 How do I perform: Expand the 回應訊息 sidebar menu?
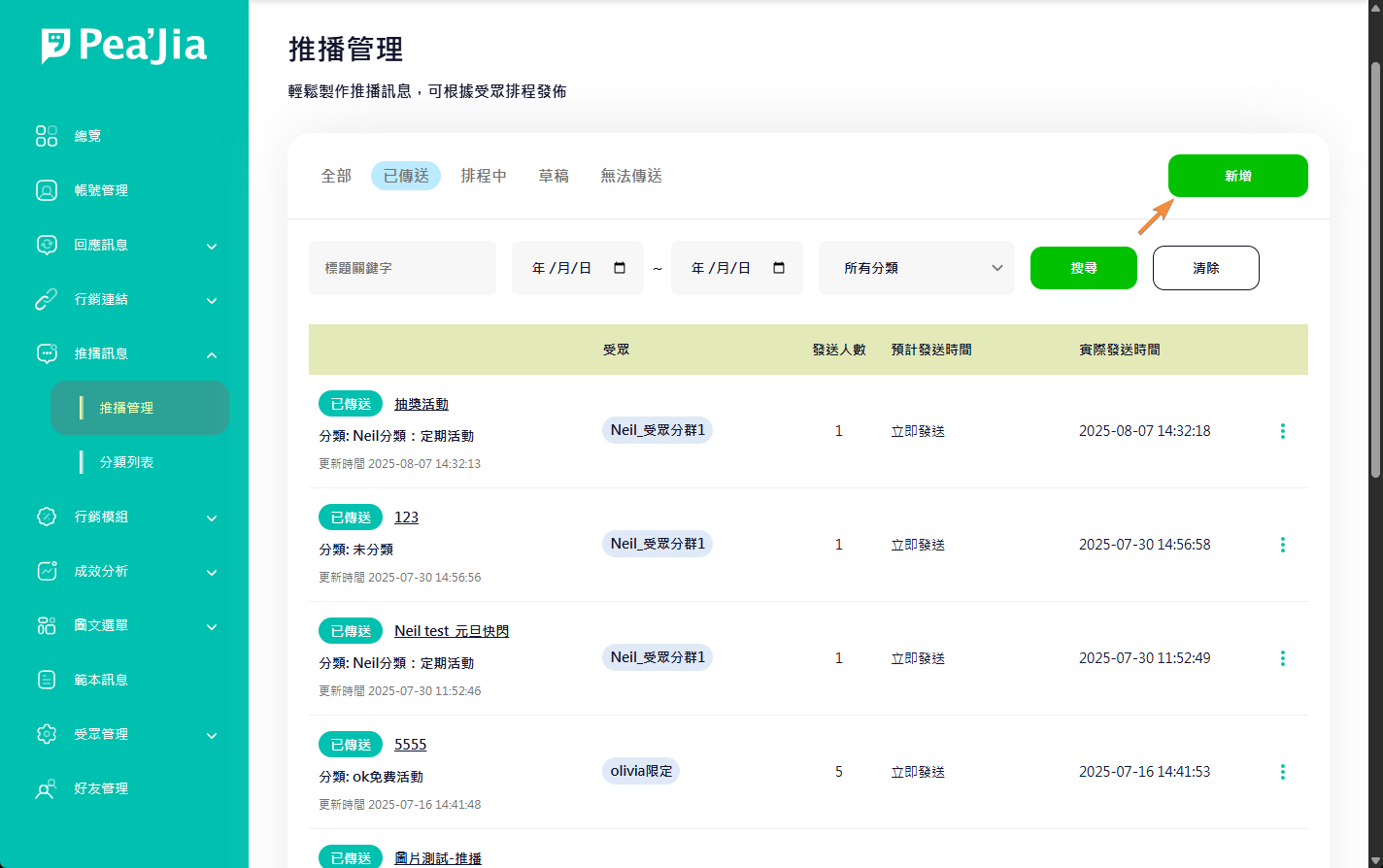(212, 246)
